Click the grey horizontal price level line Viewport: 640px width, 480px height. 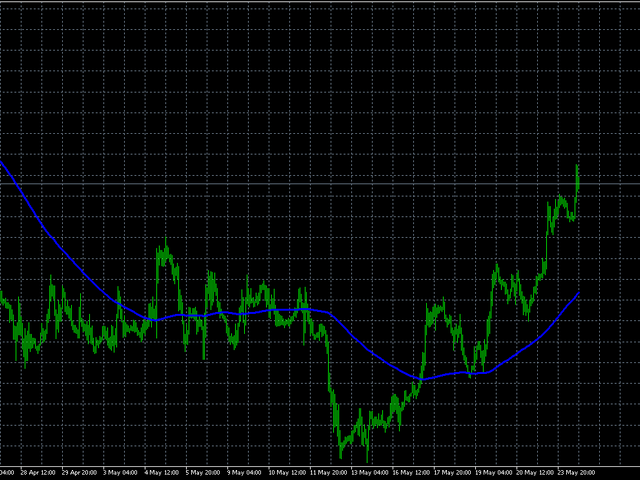[x=320, y=184]
